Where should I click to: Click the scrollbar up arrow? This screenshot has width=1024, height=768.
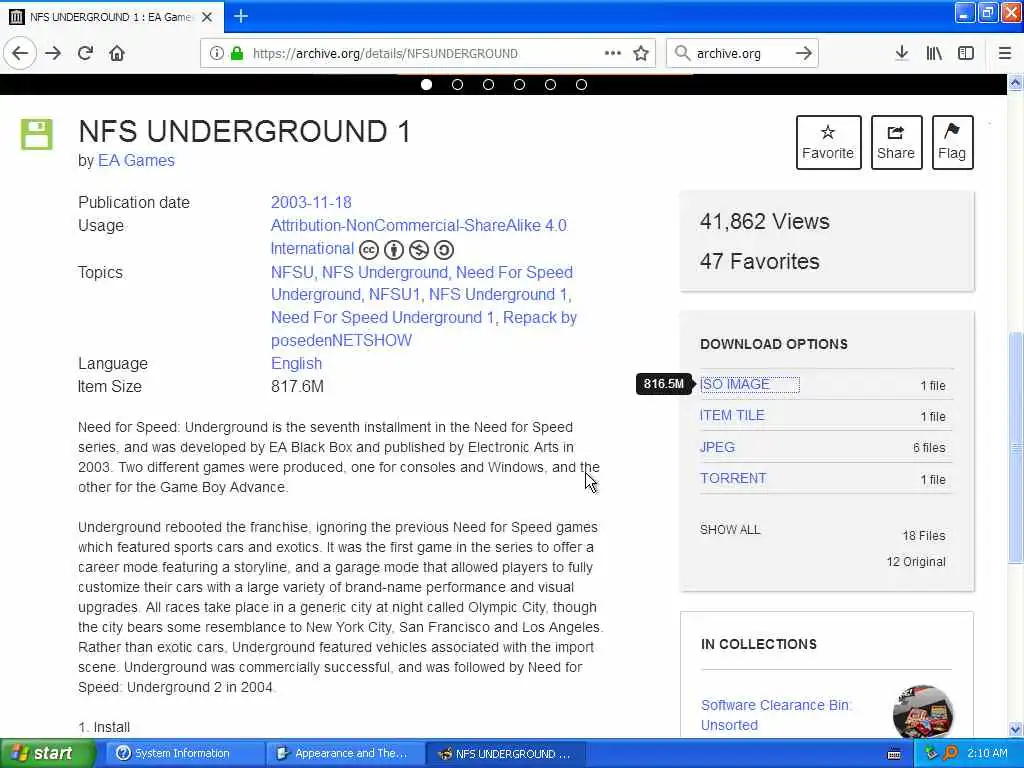click(1016, 83)
